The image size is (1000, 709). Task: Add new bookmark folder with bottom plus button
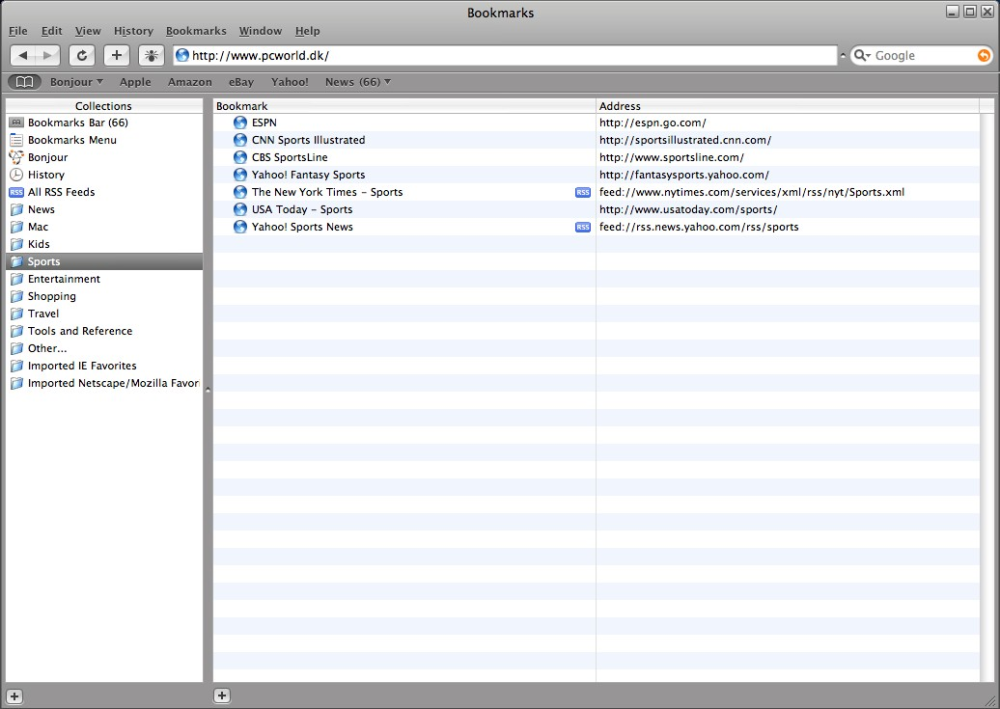[222, 696]
